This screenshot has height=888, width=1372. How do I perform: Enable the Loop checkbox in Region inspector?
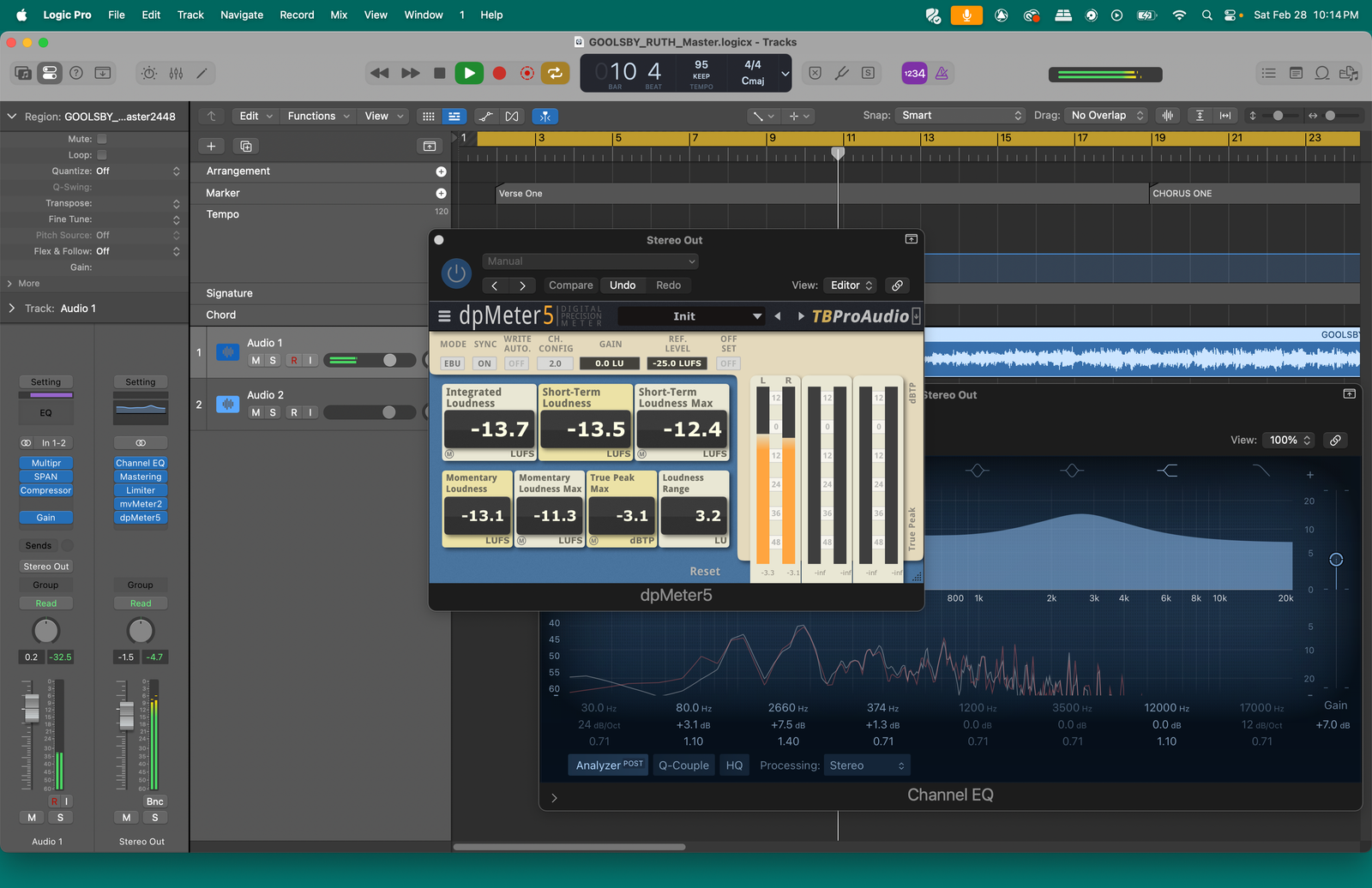[x=102, y=155]
